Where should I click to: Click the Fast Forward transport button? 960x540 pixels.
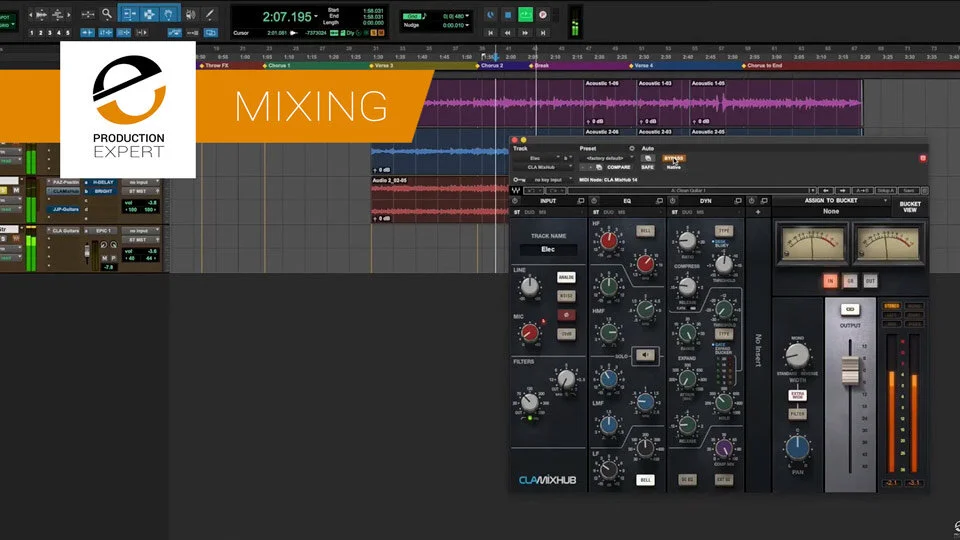click(525, 32)
